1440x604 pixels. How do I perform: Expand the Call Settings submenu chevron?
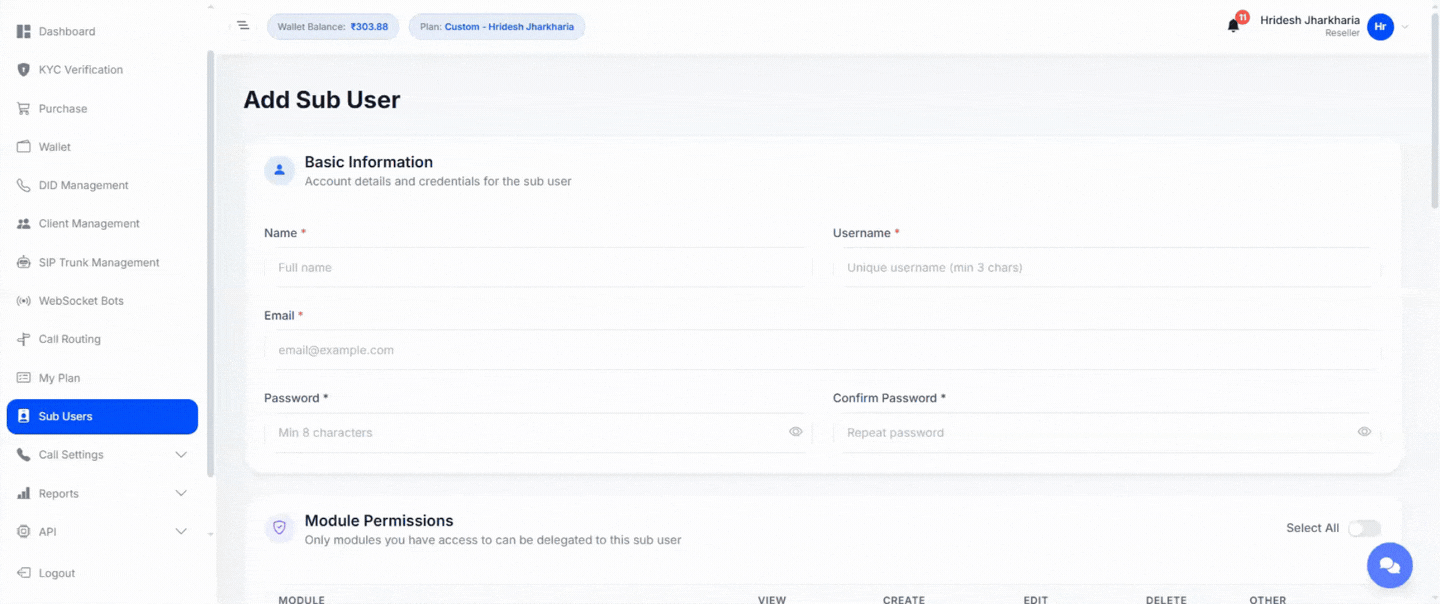click(x=181, y=455)
